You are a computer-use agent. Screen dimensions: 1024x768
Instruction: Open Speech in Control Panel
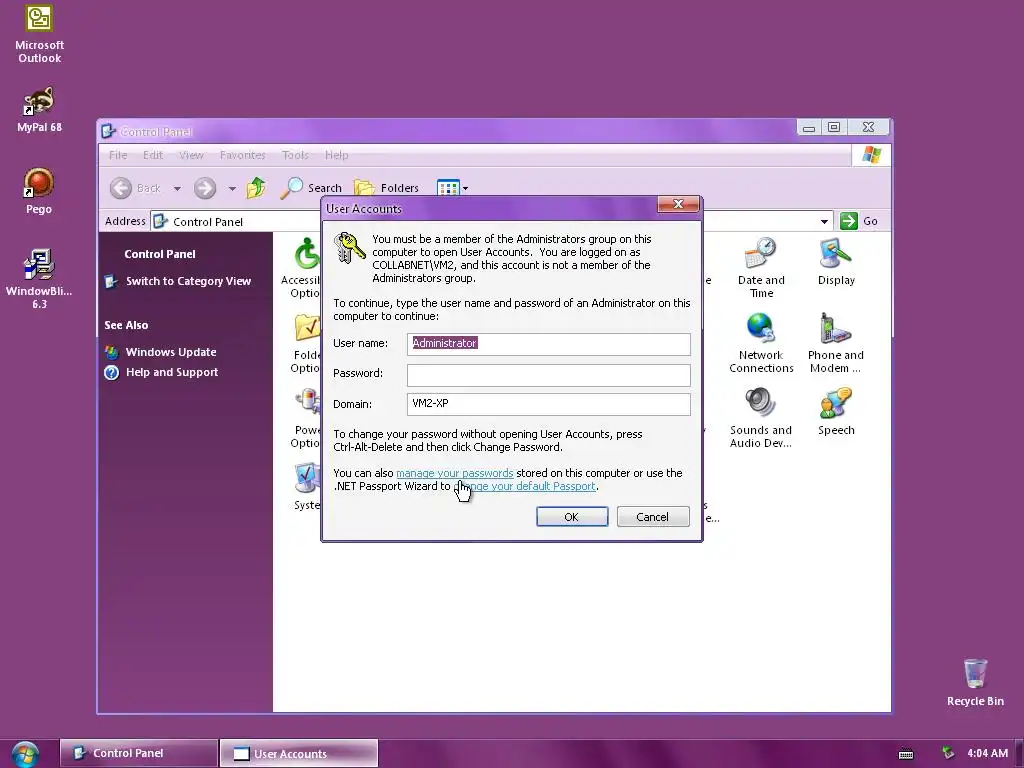click(836, 412)
